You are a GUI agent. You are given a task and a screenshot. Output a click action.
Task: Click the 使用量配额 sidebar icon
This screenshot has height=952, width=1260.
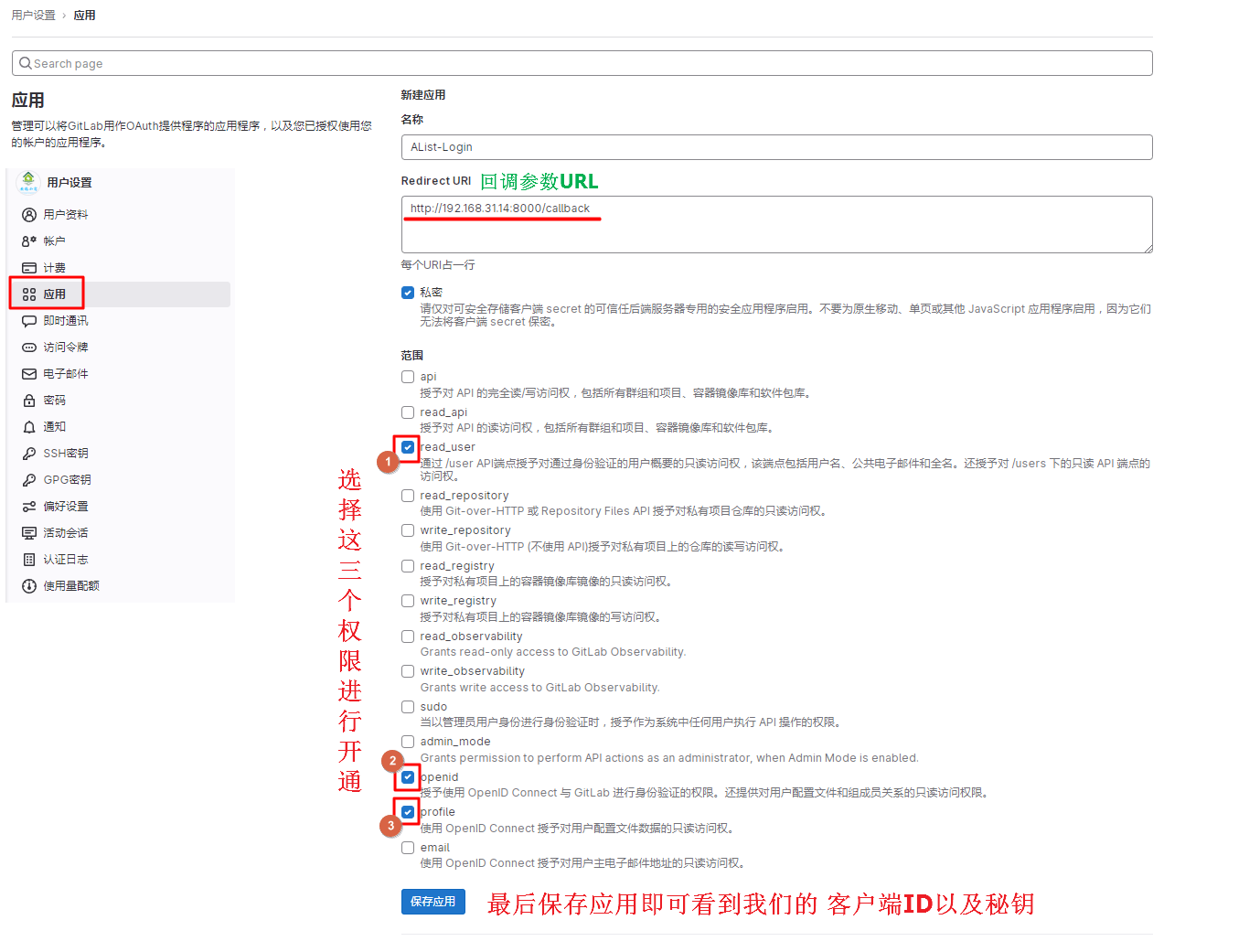coord(71,585)
